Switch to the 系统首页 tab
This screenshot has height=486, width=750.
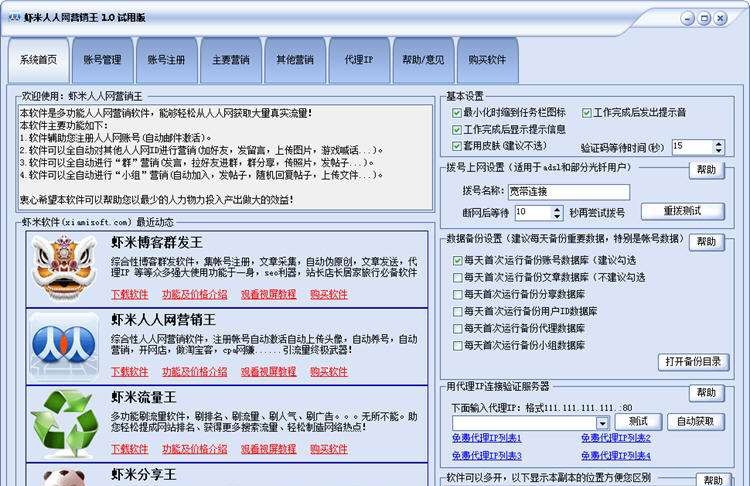point(38,60)
